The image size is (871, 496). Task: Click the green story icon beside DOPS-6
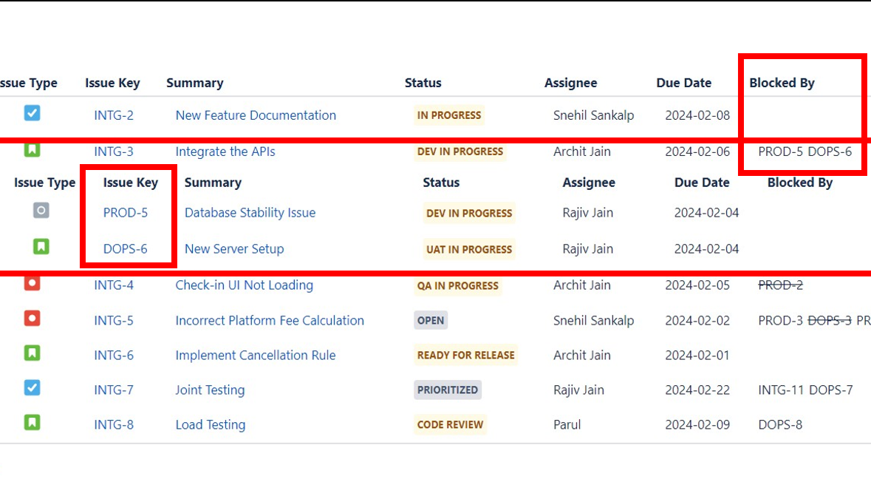pos(41,247)
